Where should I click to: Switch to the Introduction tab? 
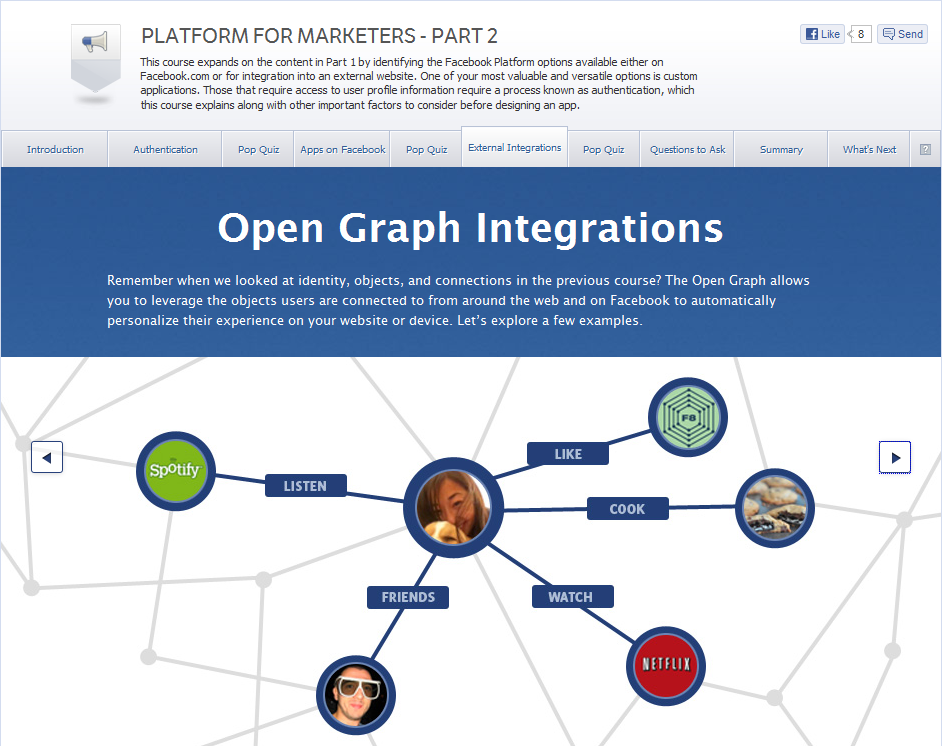pyautogui.click(x=55, y=150)
